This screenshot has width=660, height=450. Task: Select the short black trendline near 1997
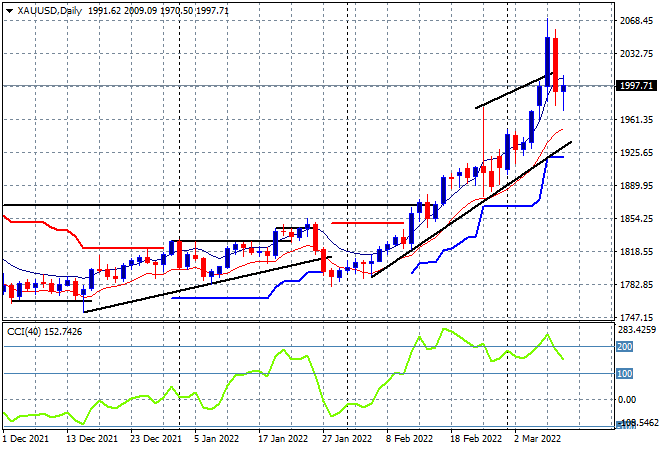point(514,91)
